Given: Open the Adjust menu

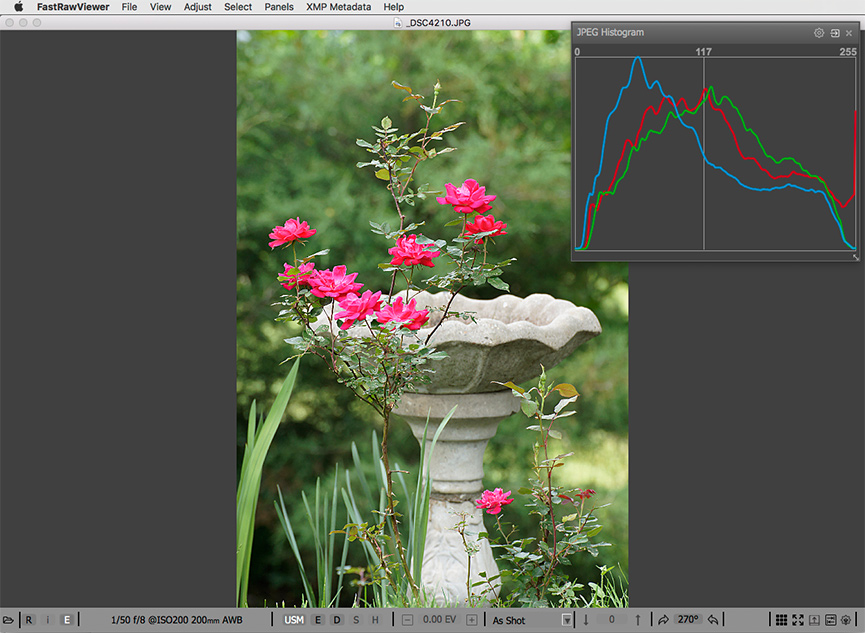Looking at the screenshot, I should (198, 7).
